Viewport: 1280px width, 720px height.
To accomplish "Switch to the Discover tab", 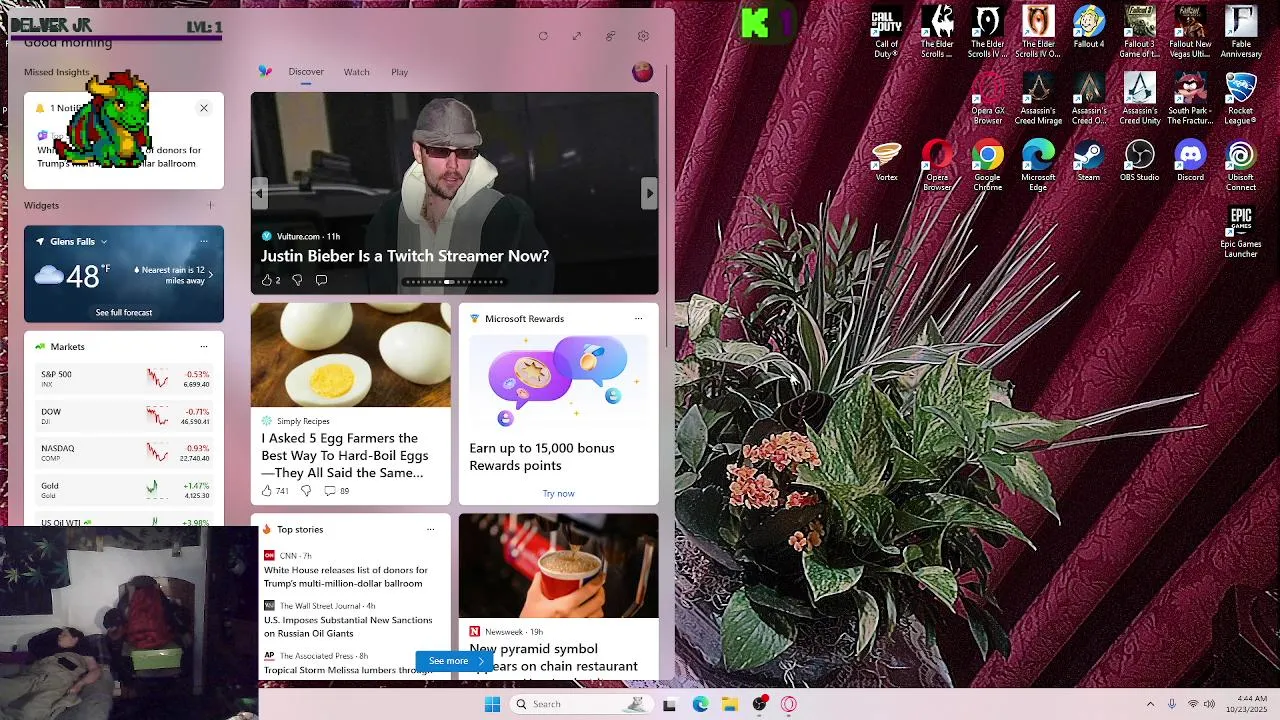I will 306,72.
